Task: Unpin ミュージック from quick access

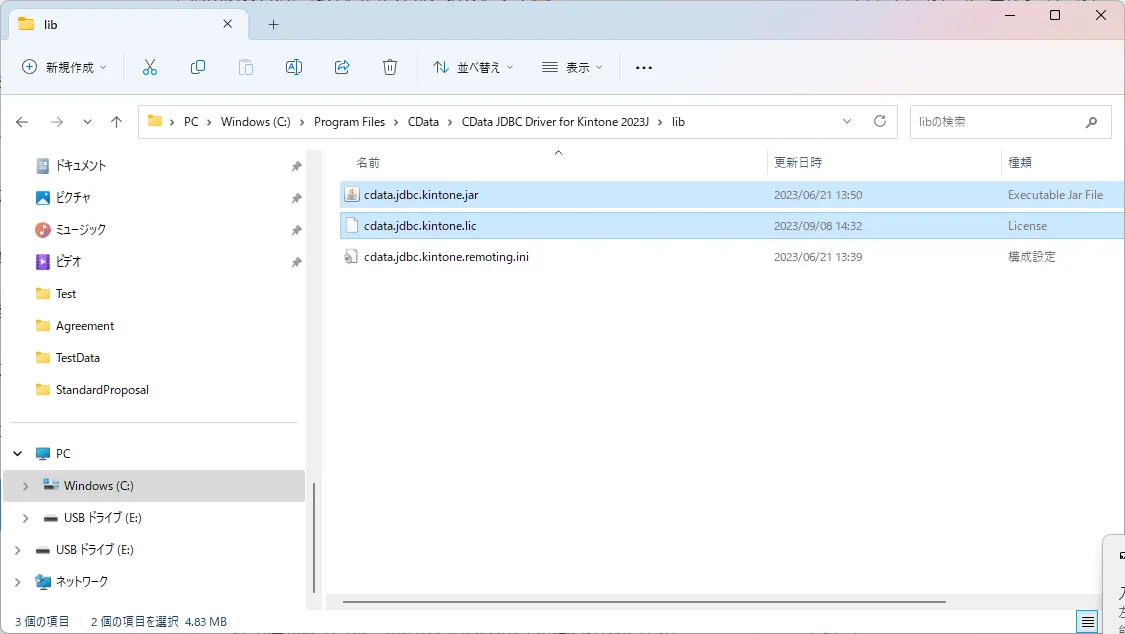Action: pyautogui.click(x=296, y=229)
